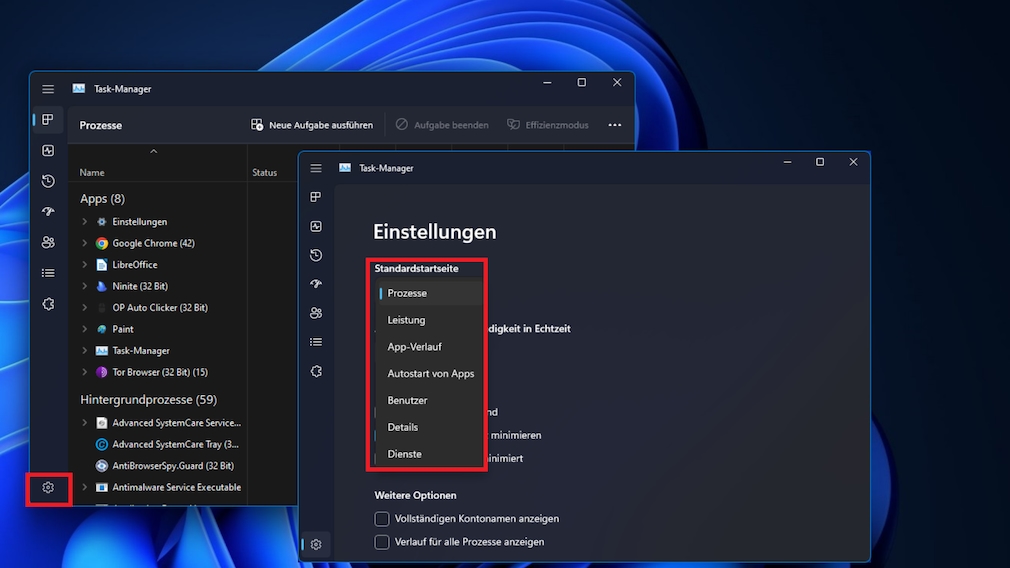Expand the Antimalware Service Executable row
The image size is (1010, 568).
(x=85, y=487)
